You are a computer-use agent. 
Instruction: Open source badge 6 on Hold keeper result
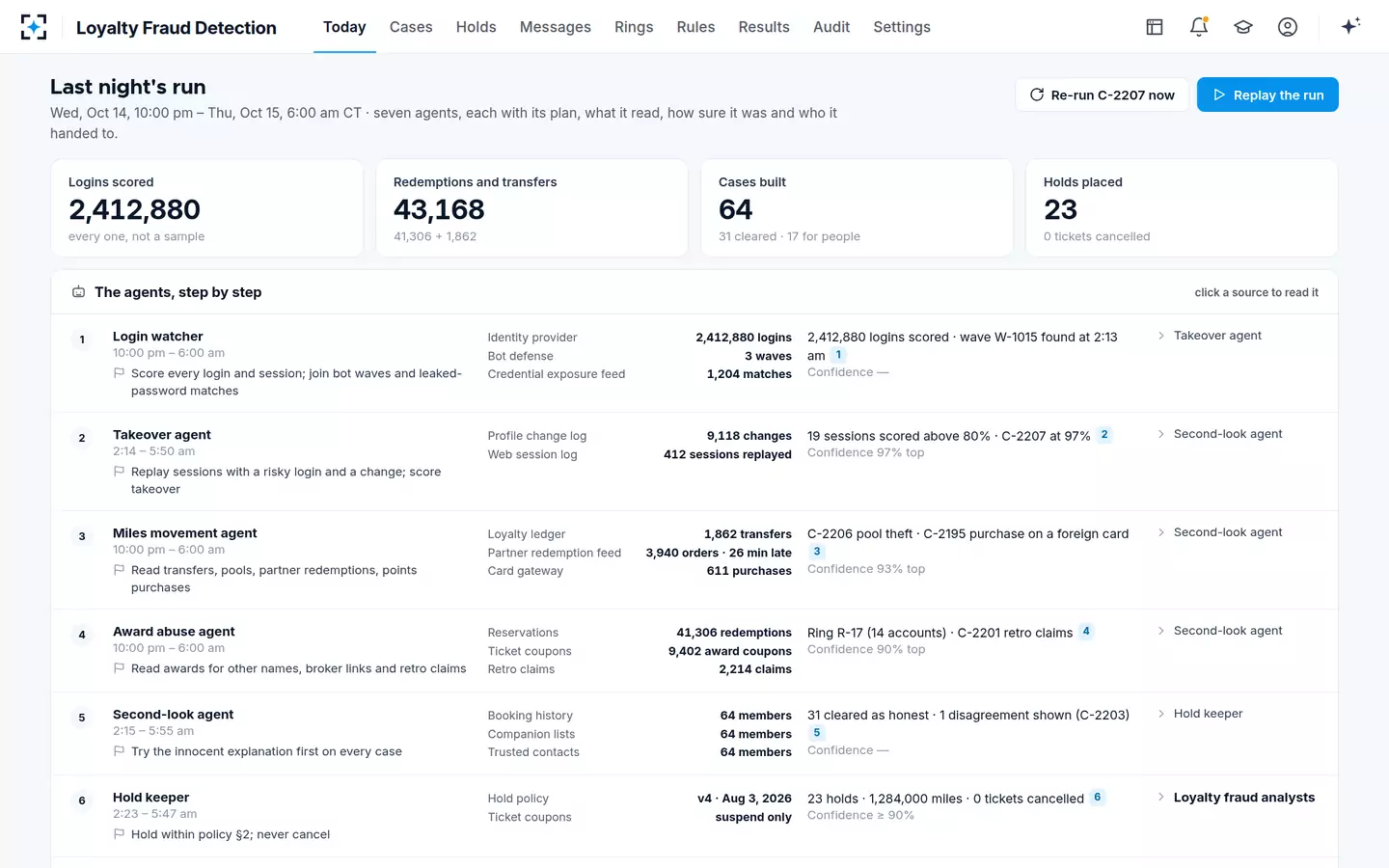coord(1097,798)
